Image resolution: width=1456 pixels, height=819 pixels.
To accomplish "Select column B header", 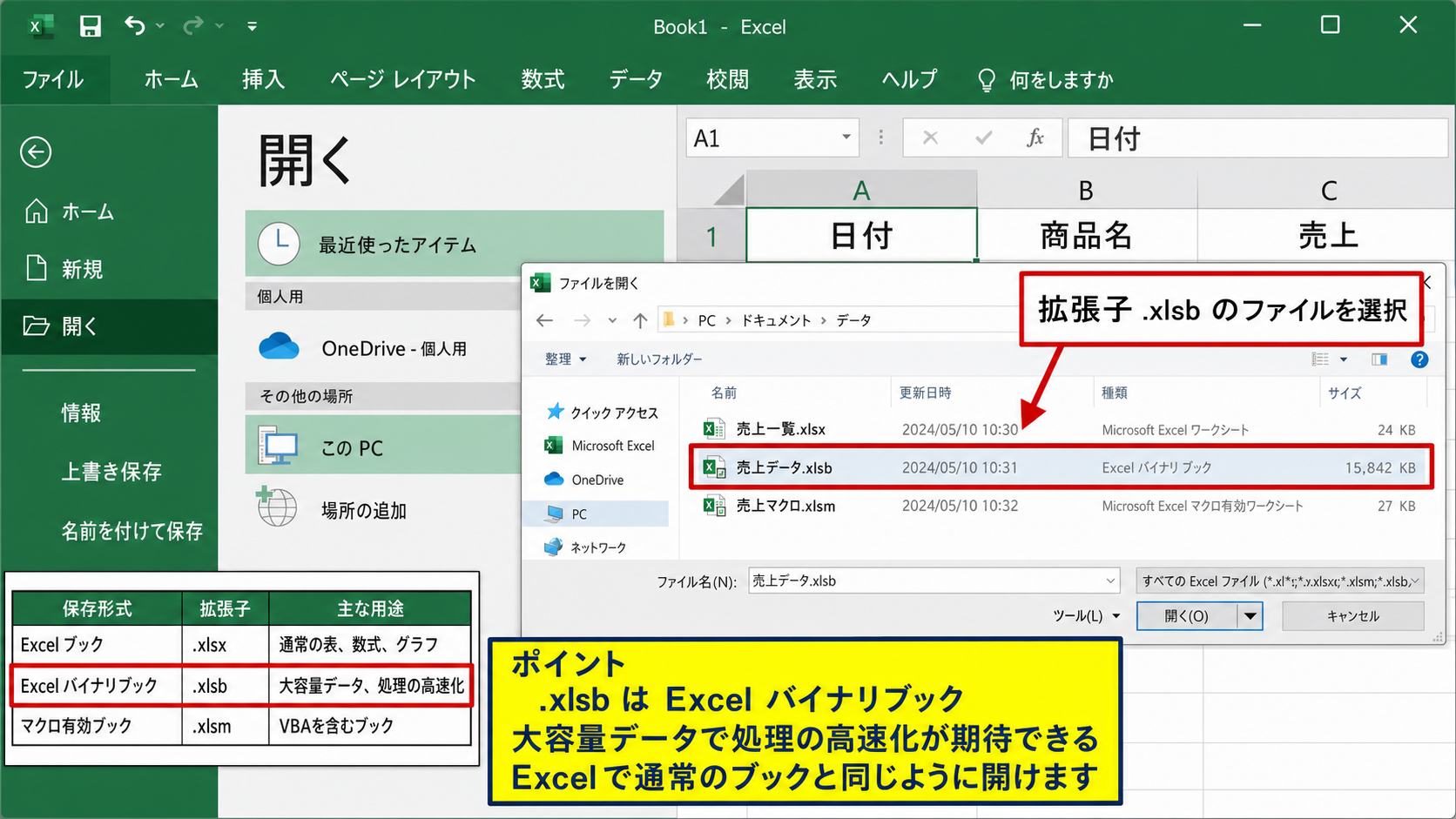I will point(1087,190).
